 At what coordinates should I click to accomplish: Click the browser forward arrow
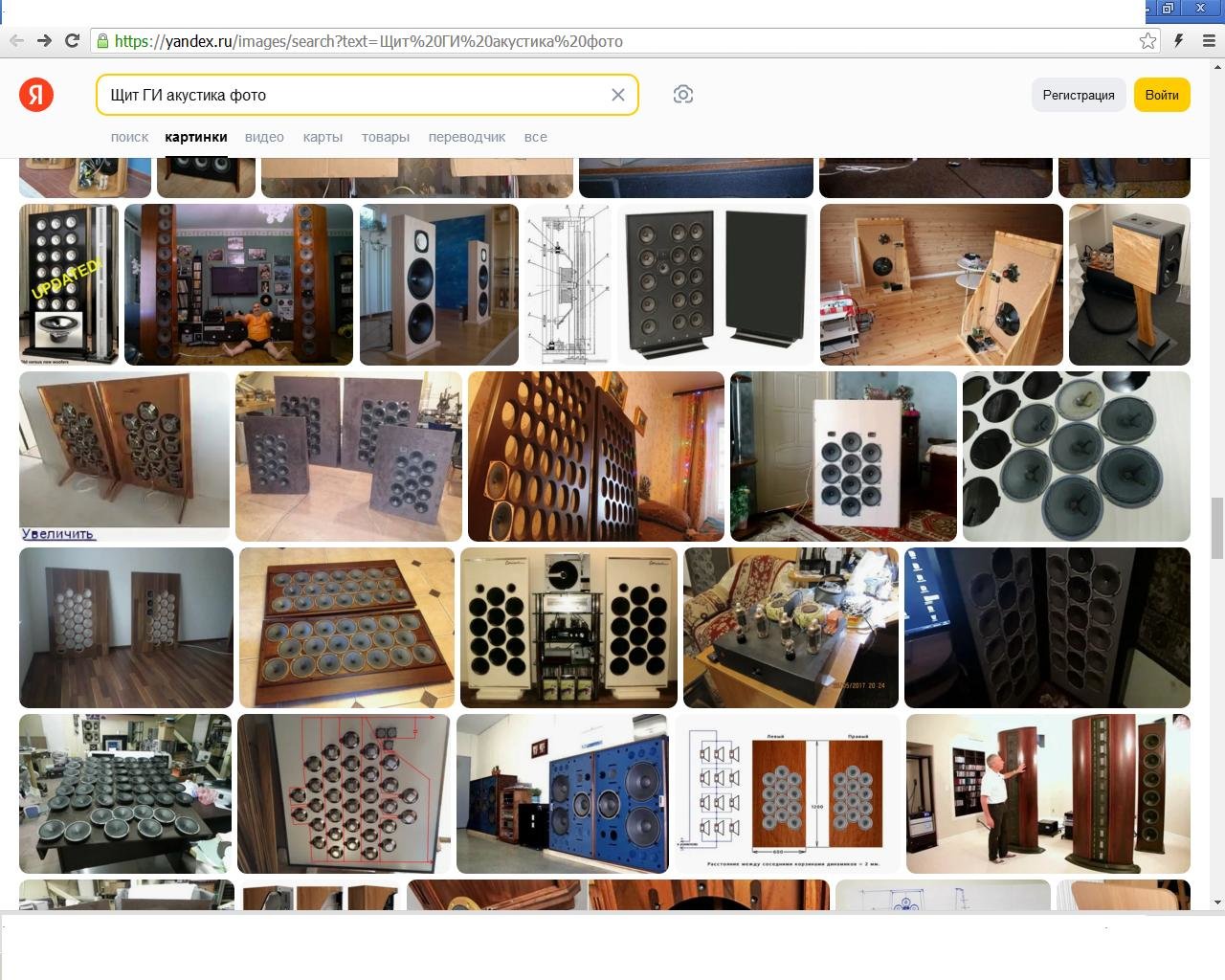click(x=44, y=40)
